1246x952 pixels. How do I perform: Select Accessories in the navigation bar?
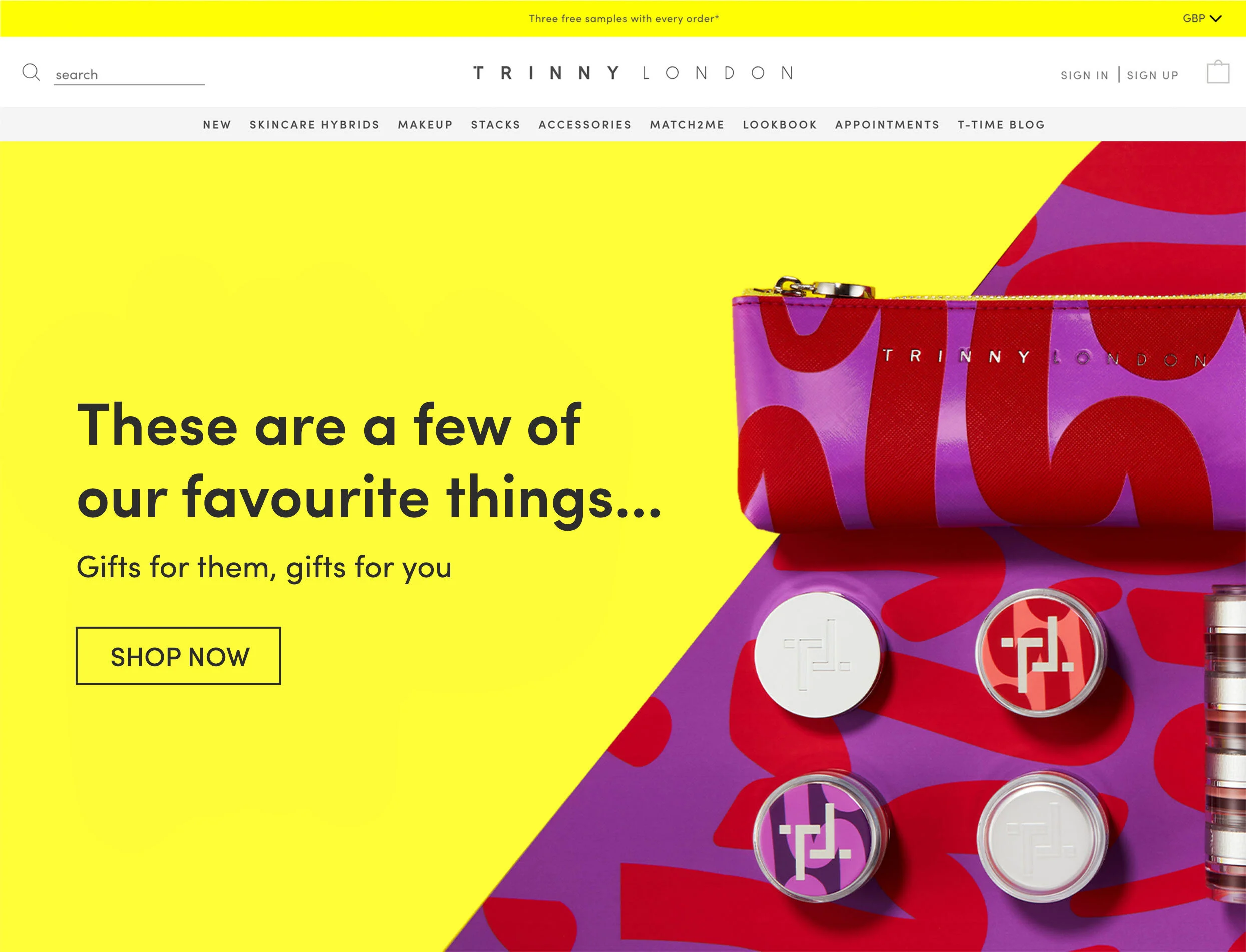pos(585,124)
